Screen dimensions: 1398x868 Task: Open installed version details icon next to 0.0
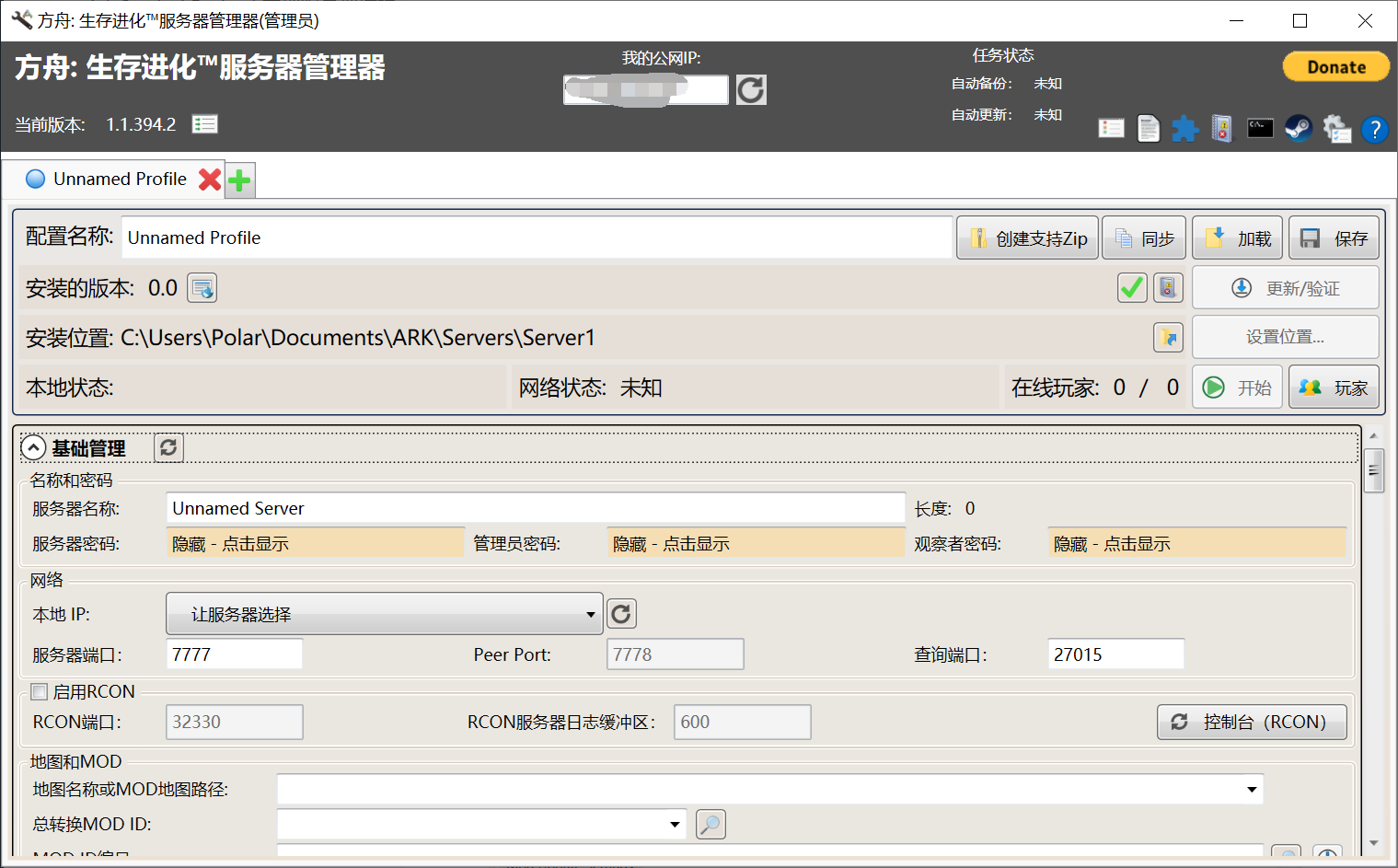coord(202,288)
